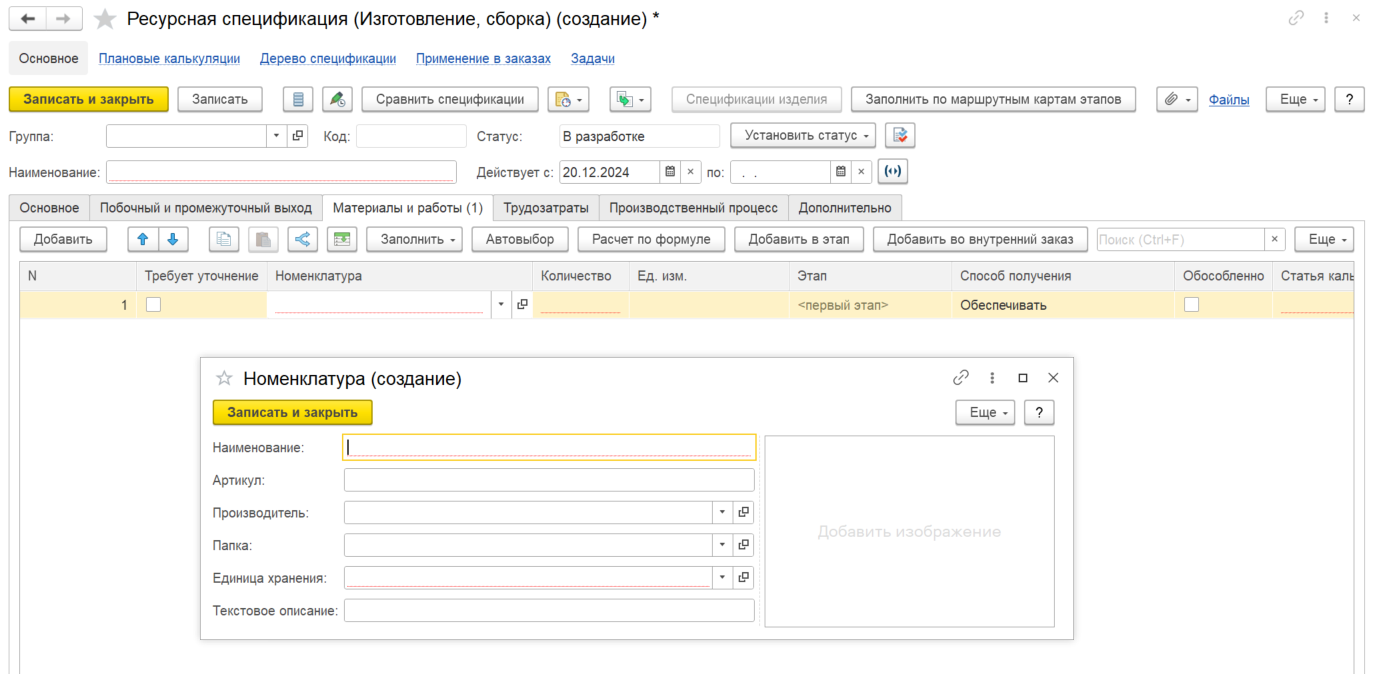Viewport: 1375px width, 674px height.
Task: Move the row up with blue arrow
Action: (x=142, y=239)
